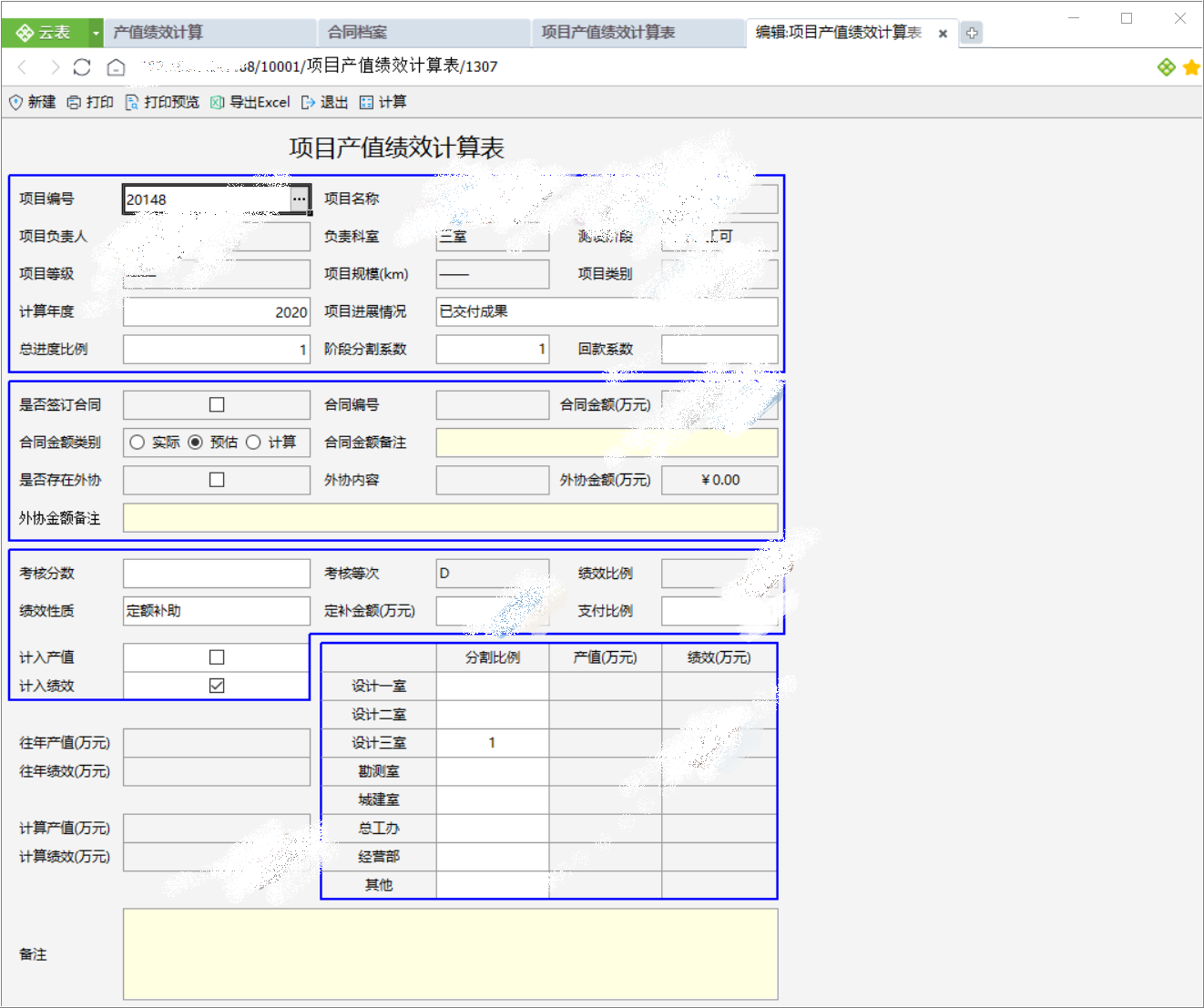Screen dimensions: 1204x1008
Task: Click the 其他 分割比例 cell
Action: tap(493, 885)
